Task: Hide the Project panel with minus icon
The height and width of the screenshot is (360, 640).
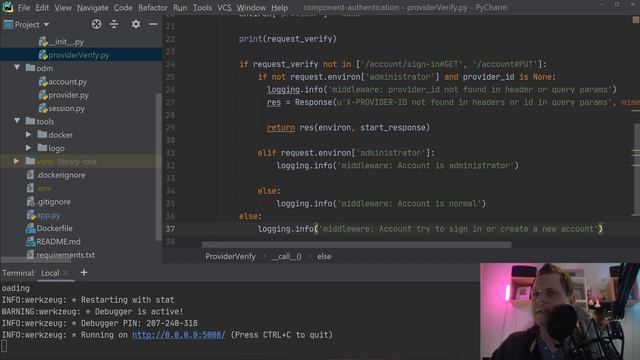Action: [x=153, y=24]
